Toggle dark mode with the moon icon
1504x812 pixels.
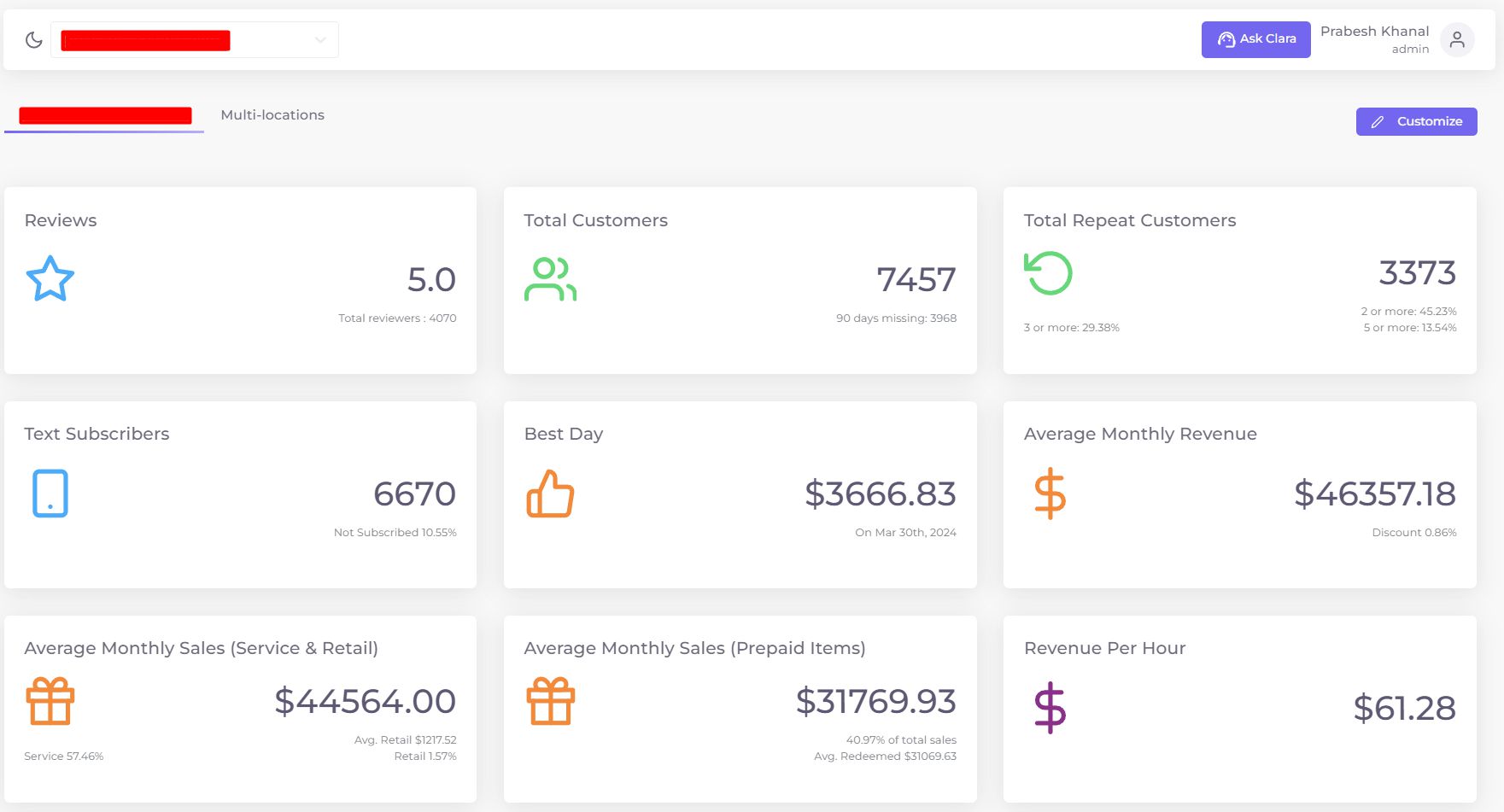coord(32,39)
